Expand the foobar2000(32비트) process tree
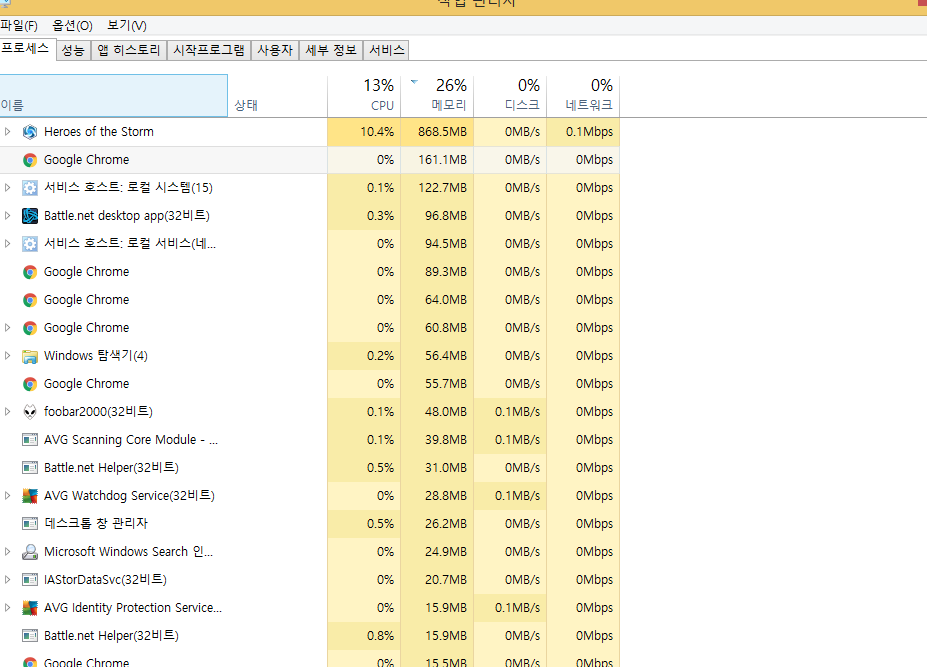 pyautogui.click(x=8, y=412)
